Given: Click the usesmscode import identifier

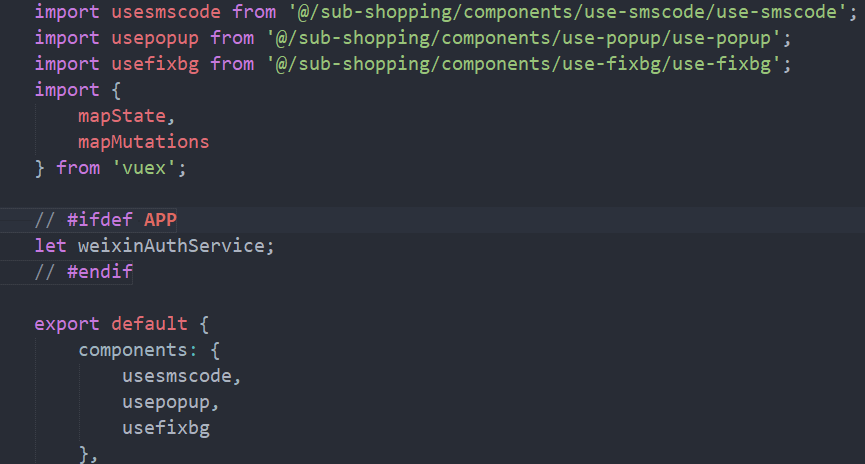Looking at the screenshot, I should (x=166, y=12).
